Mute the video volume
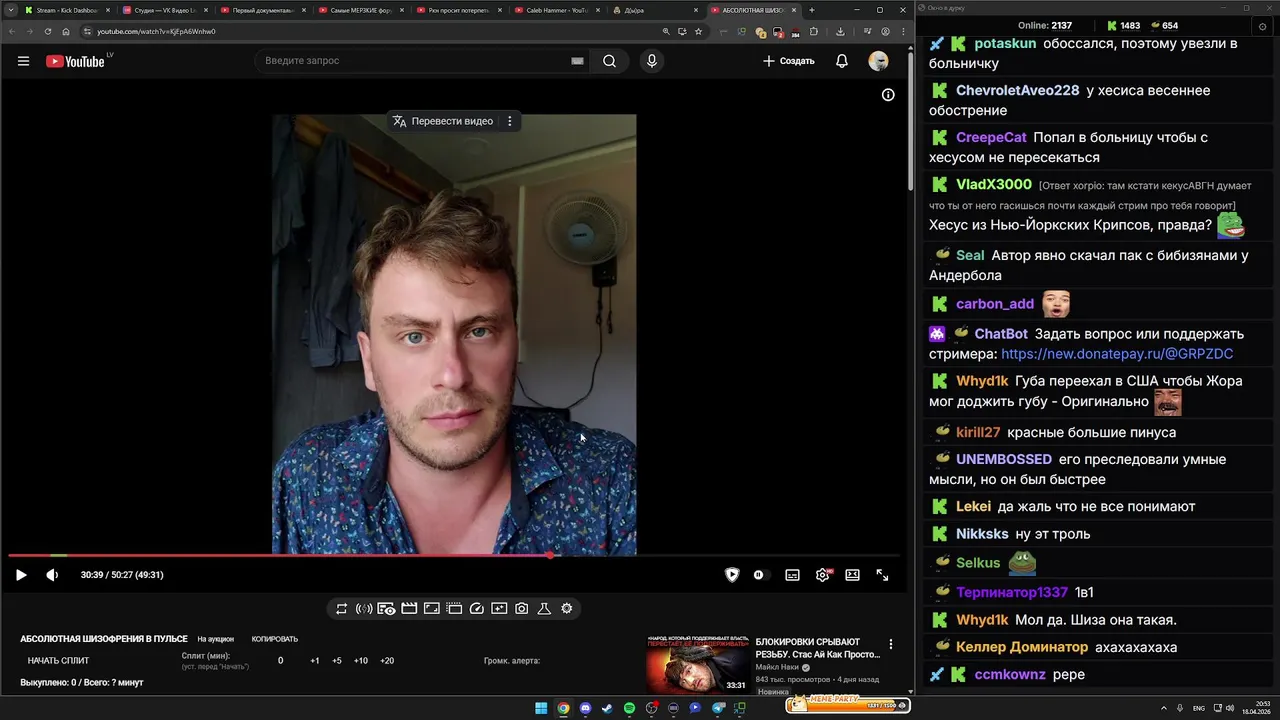 pos(52,575)
